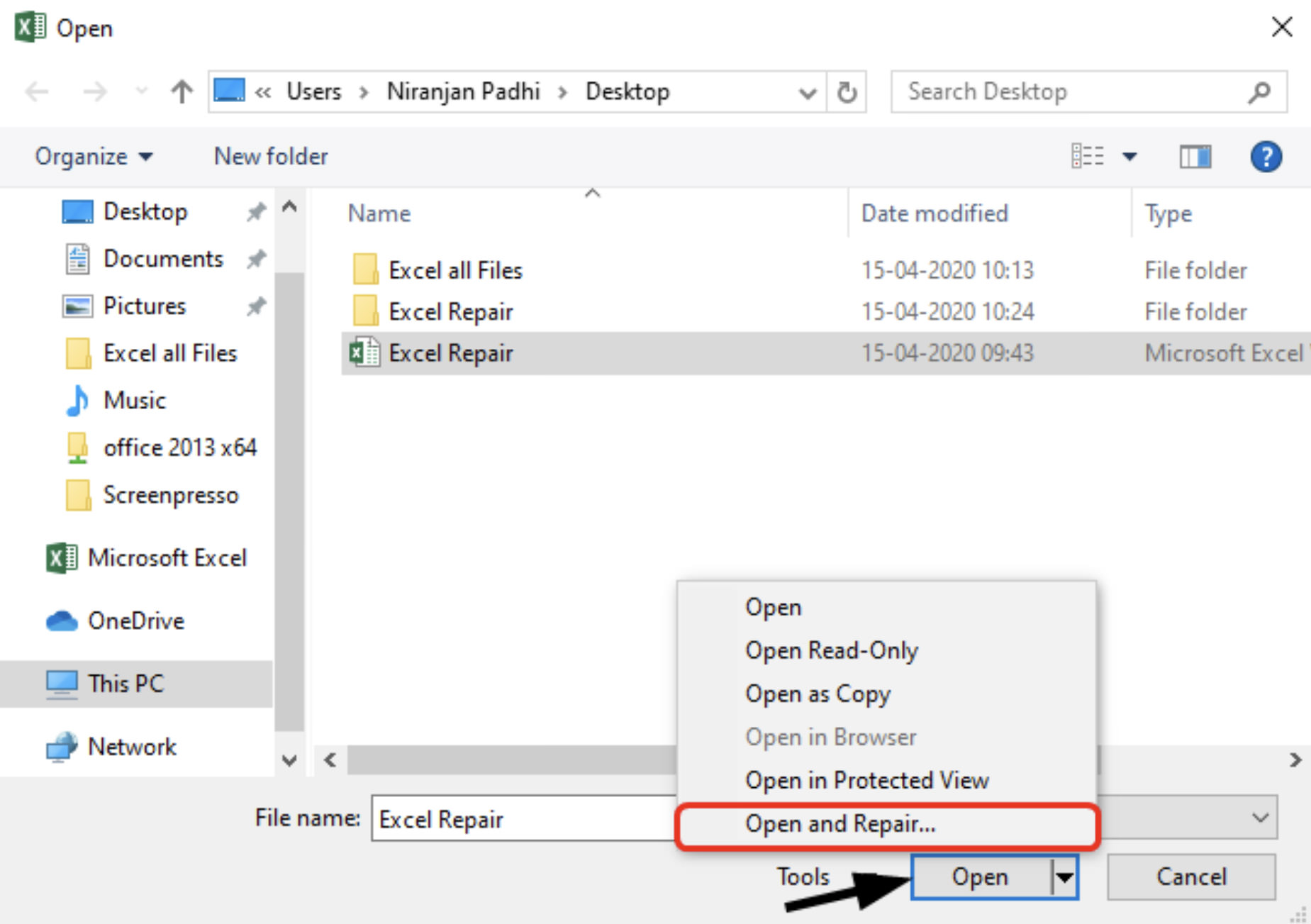Sort files by Name column
The height and width of the screenshot is (924, 1311).
pos(379,213)
